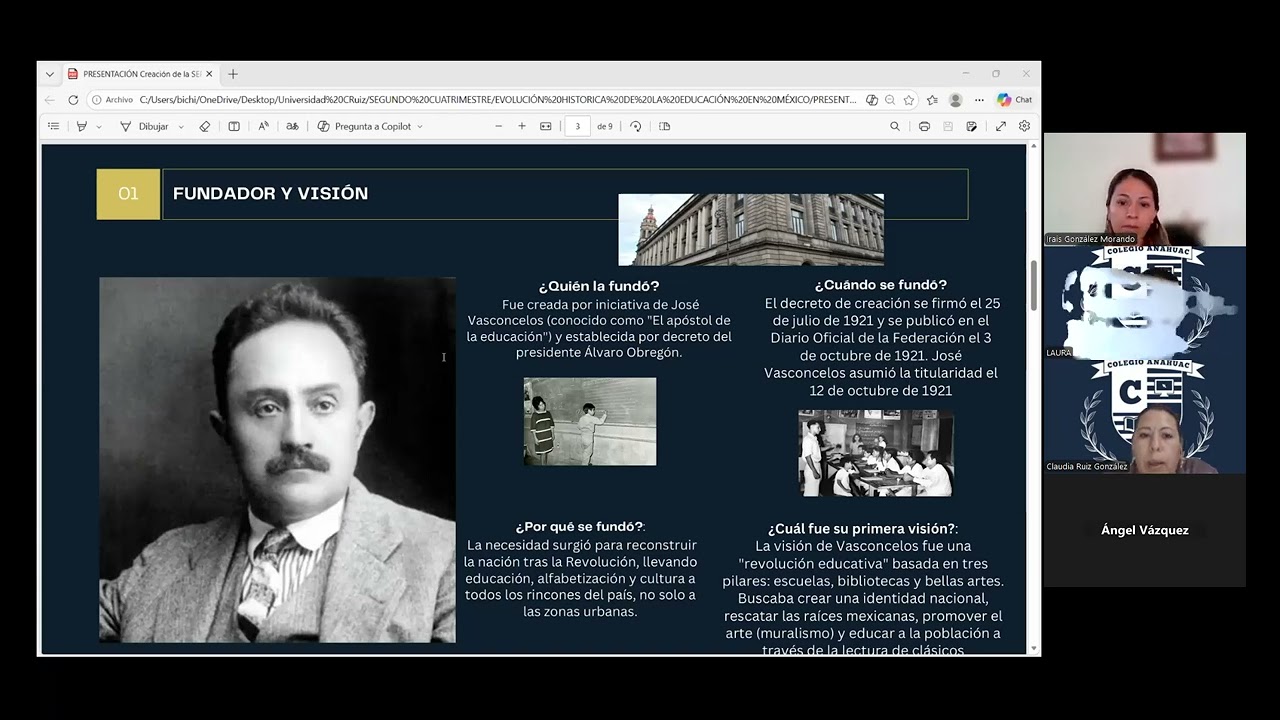1280x720 pixels.
Task: Click the SEP building photo
Action: (x=751, y=230)
